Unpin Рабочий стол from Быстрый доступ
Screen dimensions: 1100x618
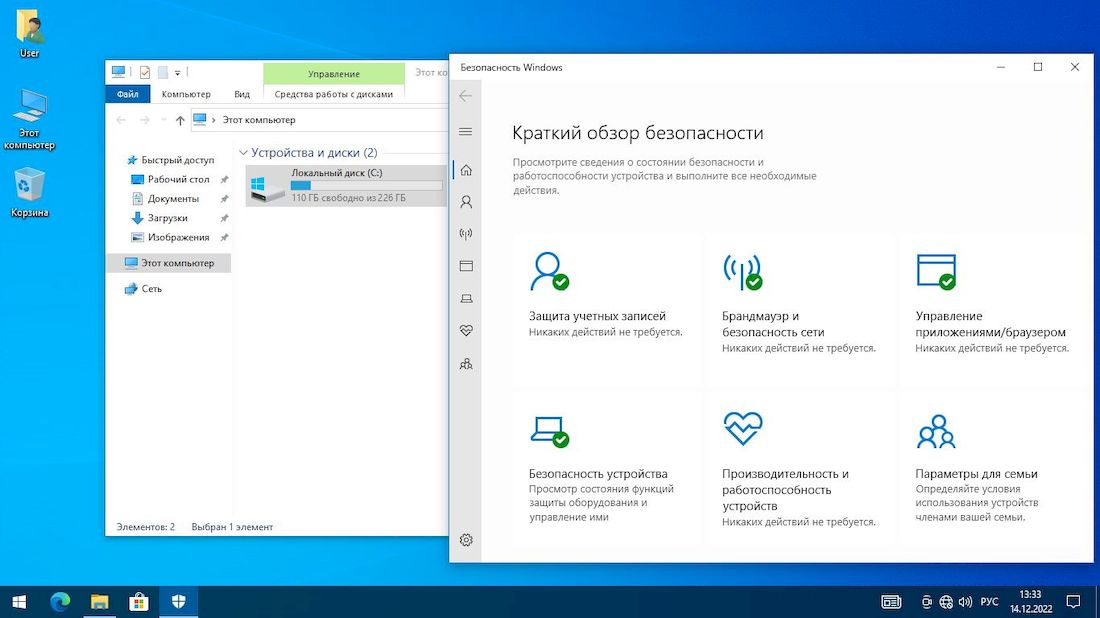(224, 178)
